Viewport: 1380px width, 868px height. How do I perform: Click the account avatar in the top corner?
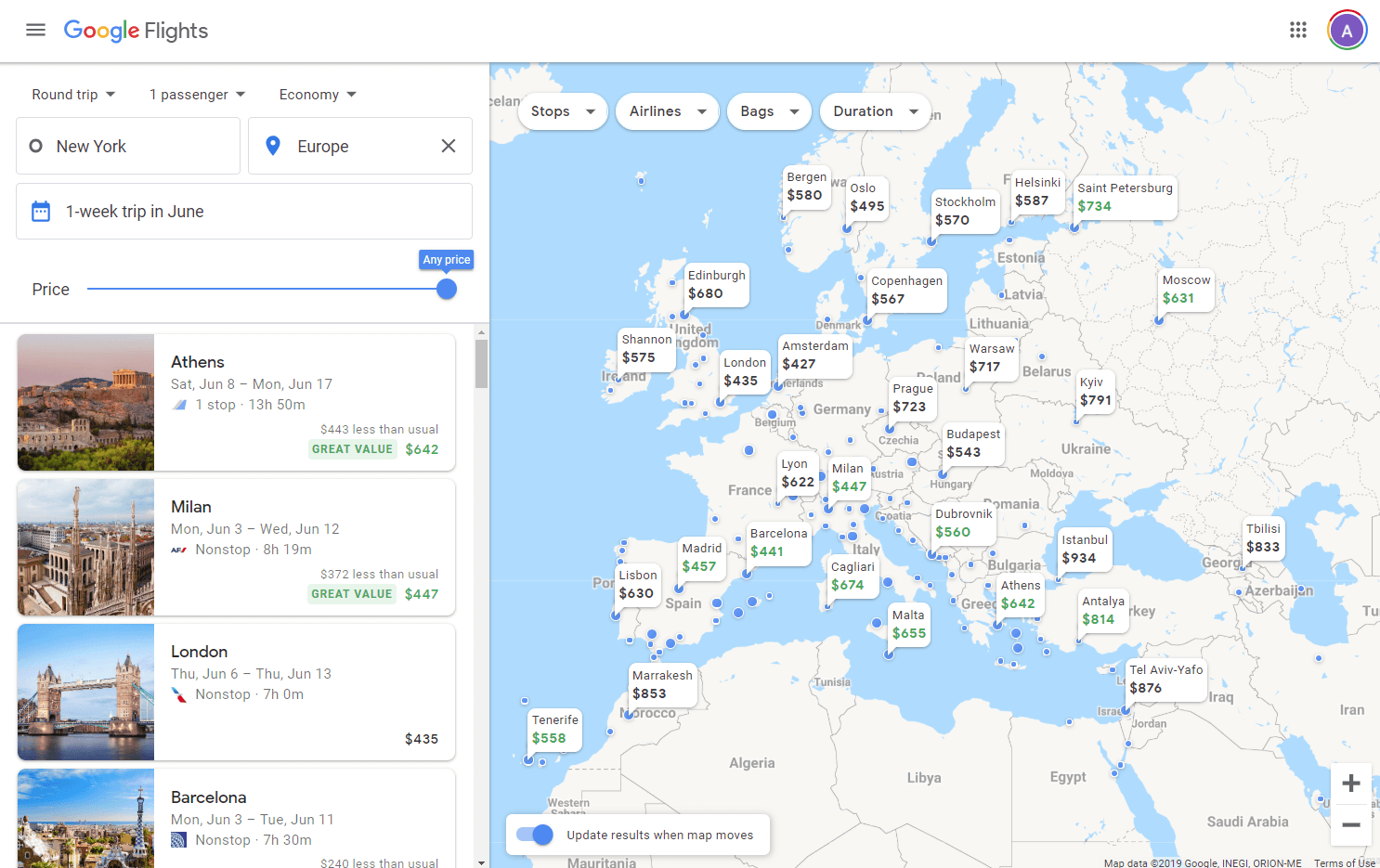coord(1347,29)
